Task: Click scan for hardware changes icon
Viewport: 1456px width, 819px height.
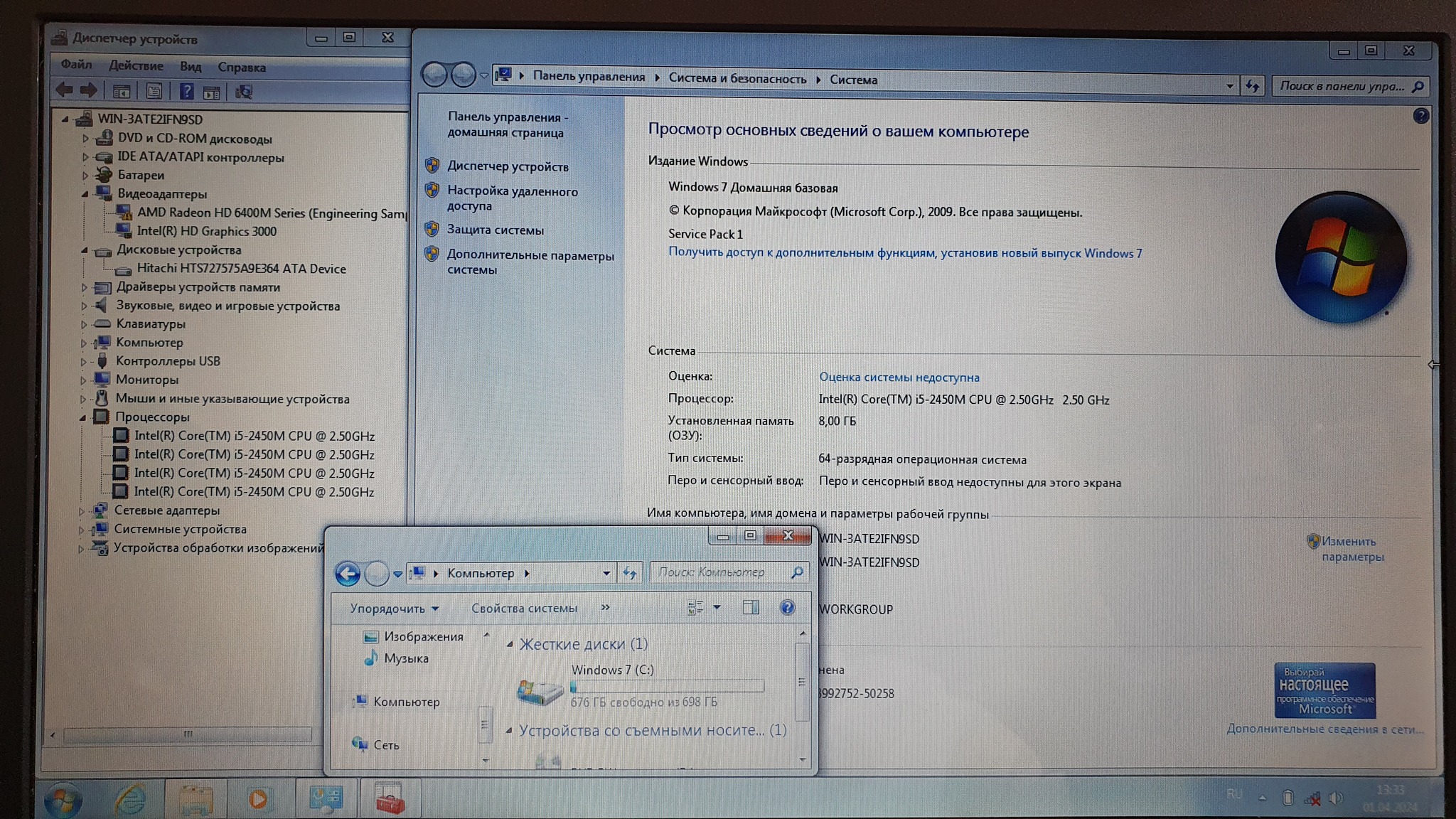Action: click(x=244, y=92)
